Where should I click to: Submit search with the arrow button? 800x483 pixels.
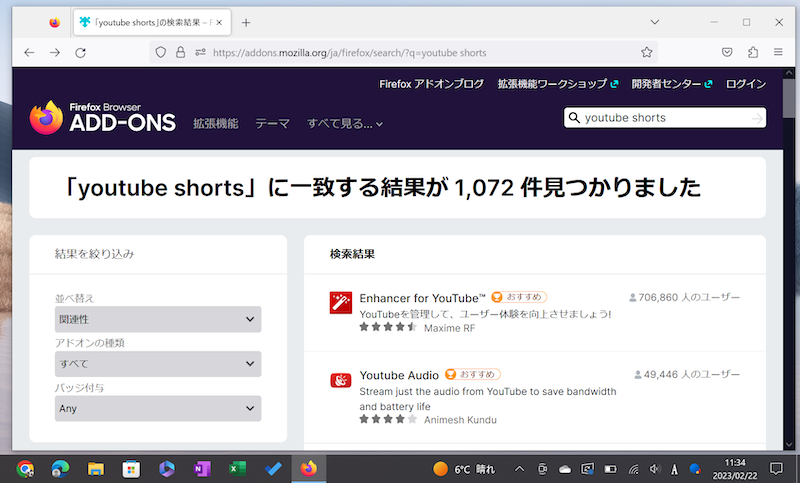pyautogui.click(x=757, y=118)
